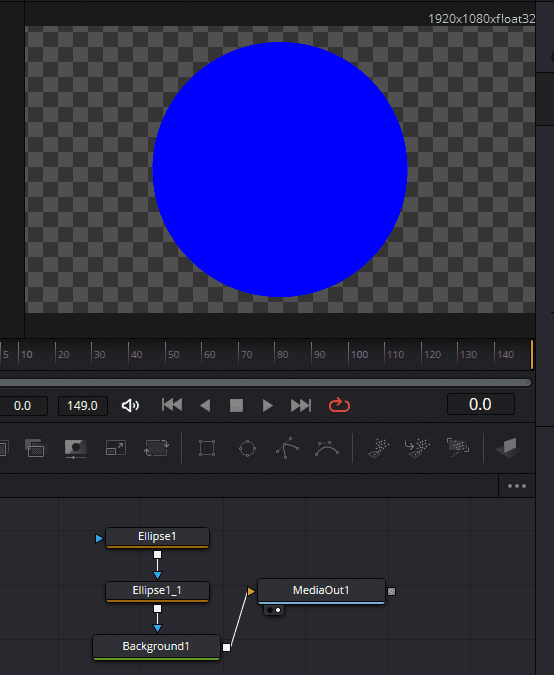Select the Ellipse1 node
The image size is (554, 675).
tap(157, 537)
